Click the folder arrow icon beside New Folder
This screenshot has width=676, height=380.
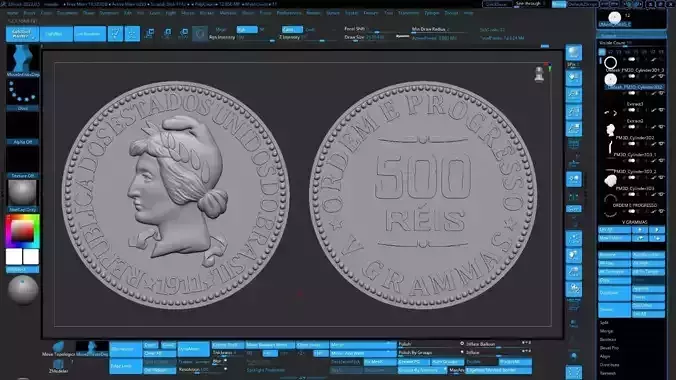point(639,238)
